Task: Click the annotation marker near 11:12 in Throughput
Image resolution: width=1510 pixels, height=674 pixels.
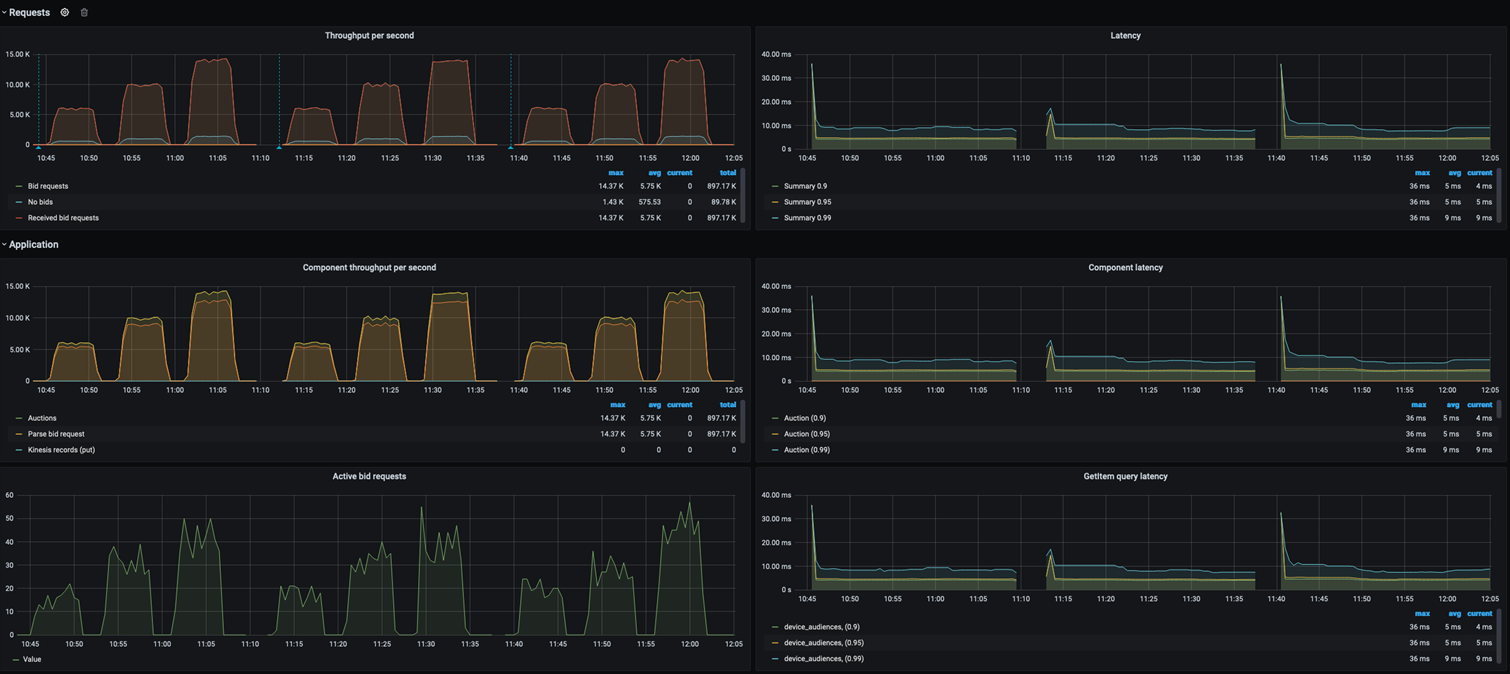Action: (x=279, y=147)
